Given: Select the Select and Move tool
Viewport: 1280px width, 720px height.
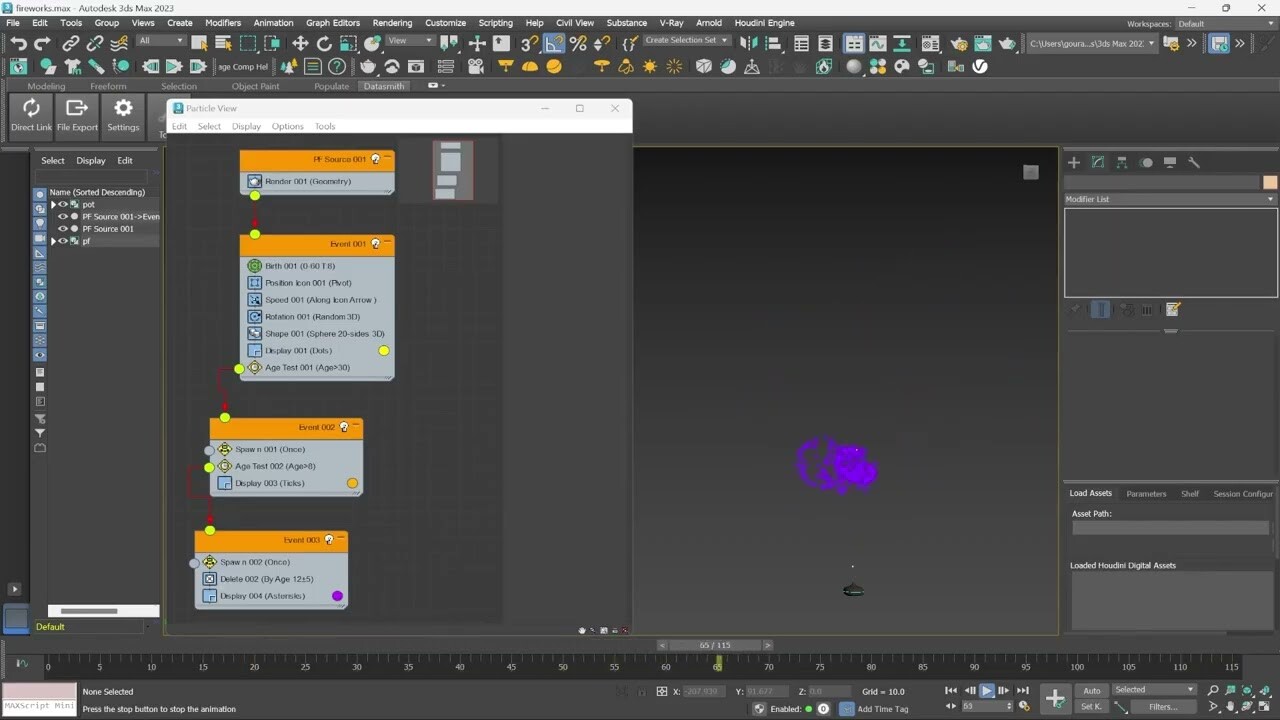Looking at the screenshot, I should click(300, 44).
